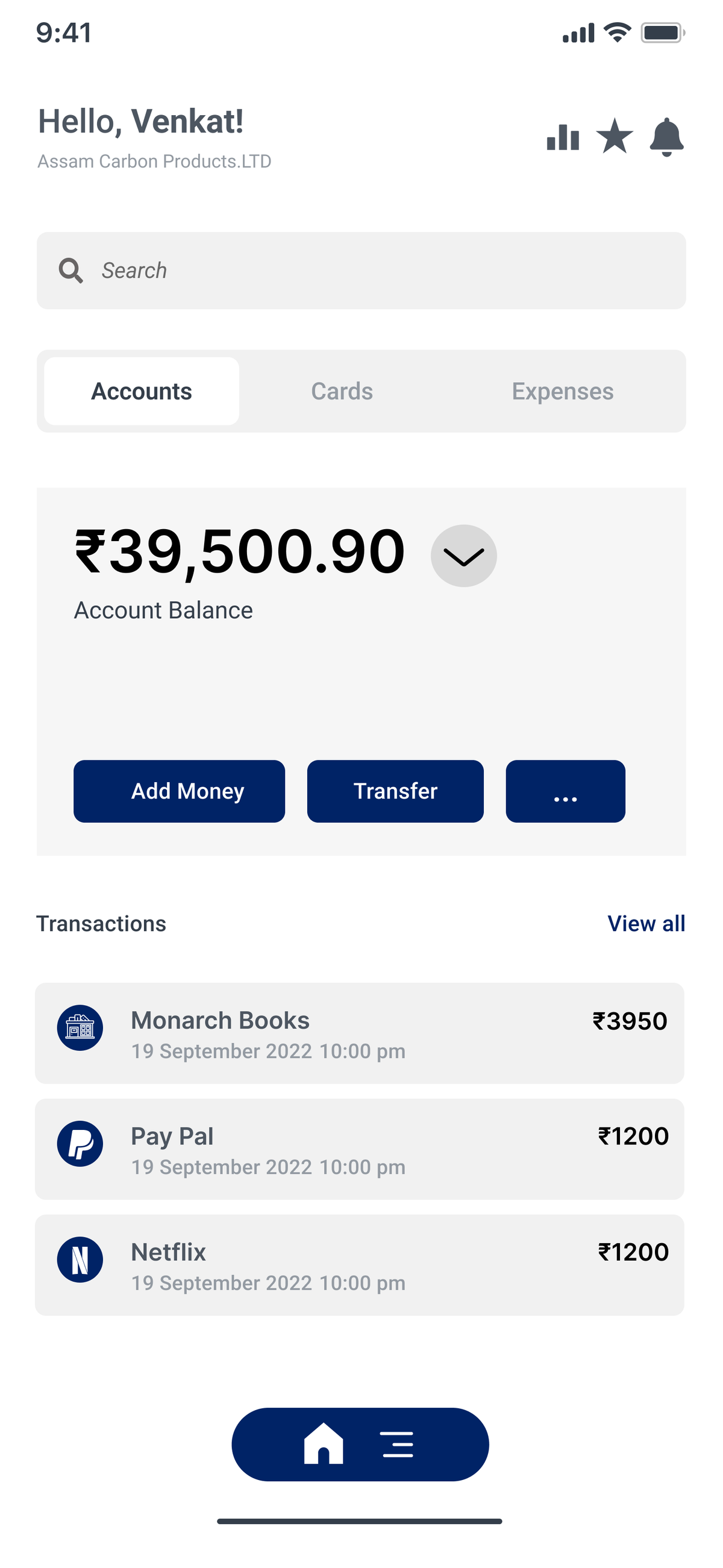Tap the star favorites icon

coord(615,136)
